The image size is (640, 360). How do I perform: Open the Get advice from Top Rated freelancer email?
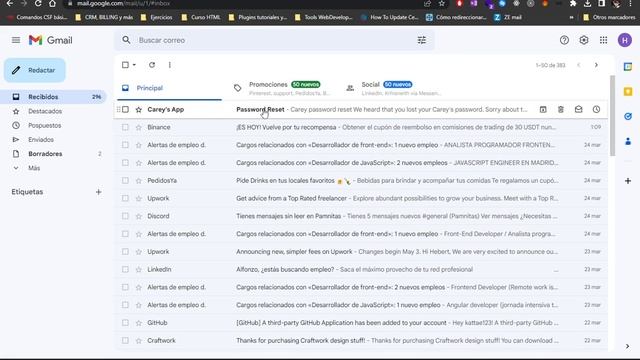pos(361,198)
